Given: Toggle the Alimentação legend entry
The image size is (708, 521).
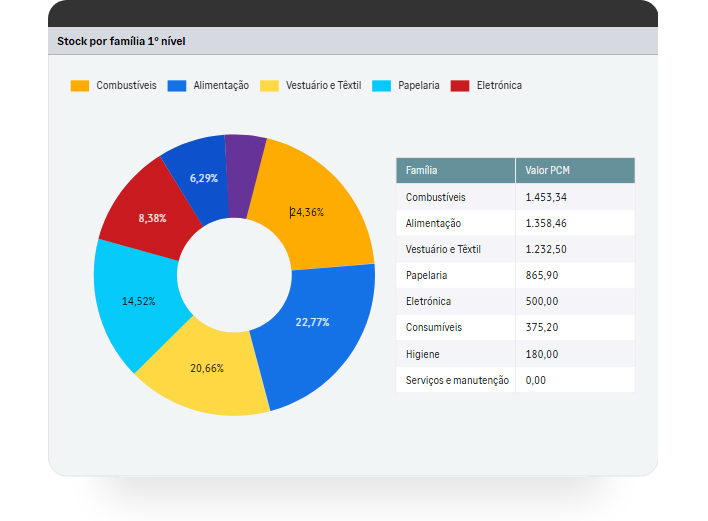Looking at the screenshot, I should click(208, 86).
